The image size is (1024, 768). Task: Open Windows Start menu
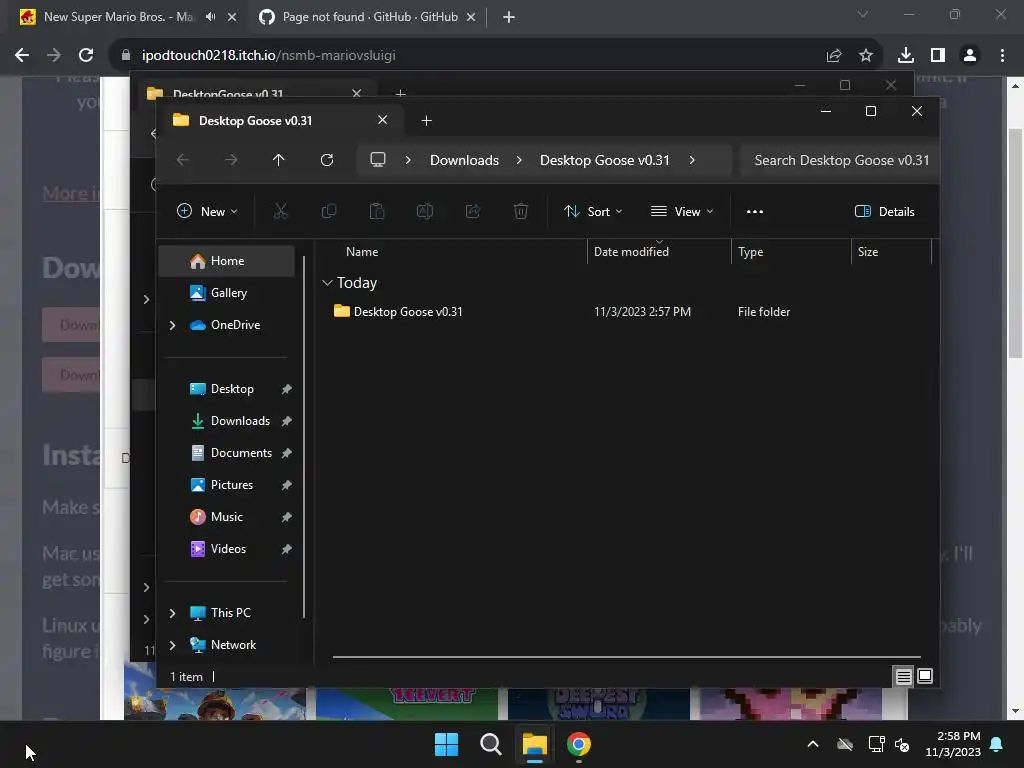[447, 744]
